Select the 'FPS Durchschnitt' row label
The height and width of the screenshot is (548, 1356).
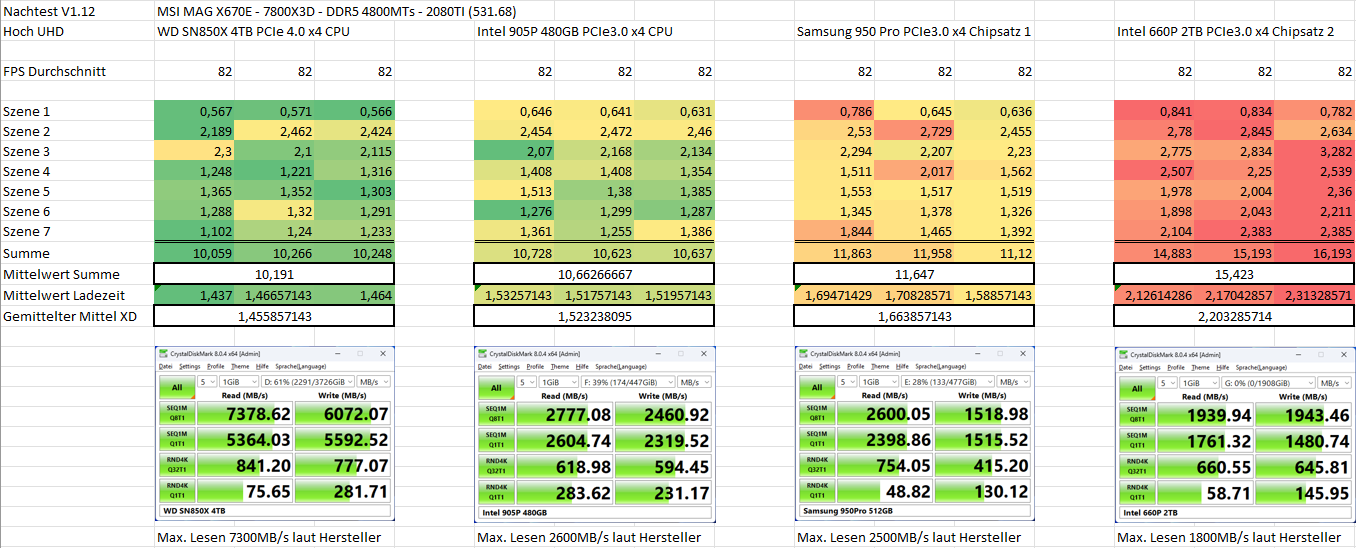pos(77,71)
